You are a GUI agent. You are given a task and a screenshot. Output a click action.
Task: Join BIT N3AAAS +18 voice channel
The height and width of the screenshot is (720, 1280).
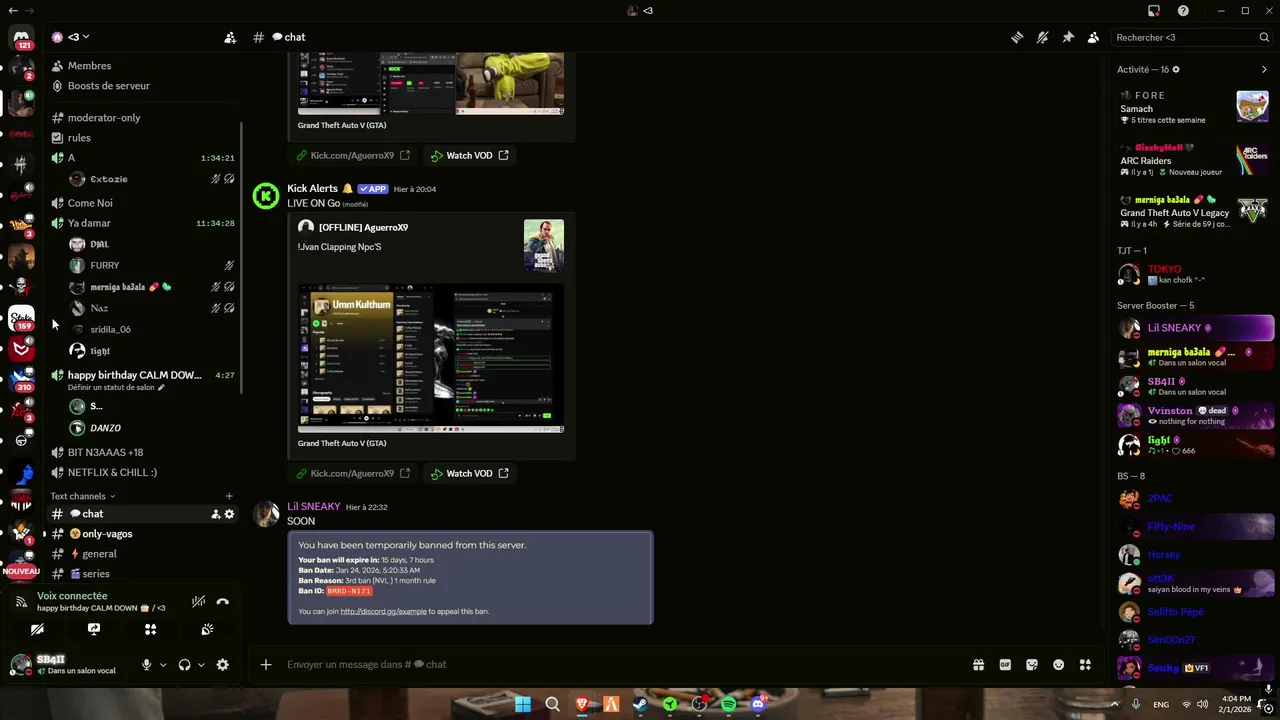pyautogui.click(x=144, y=452)
